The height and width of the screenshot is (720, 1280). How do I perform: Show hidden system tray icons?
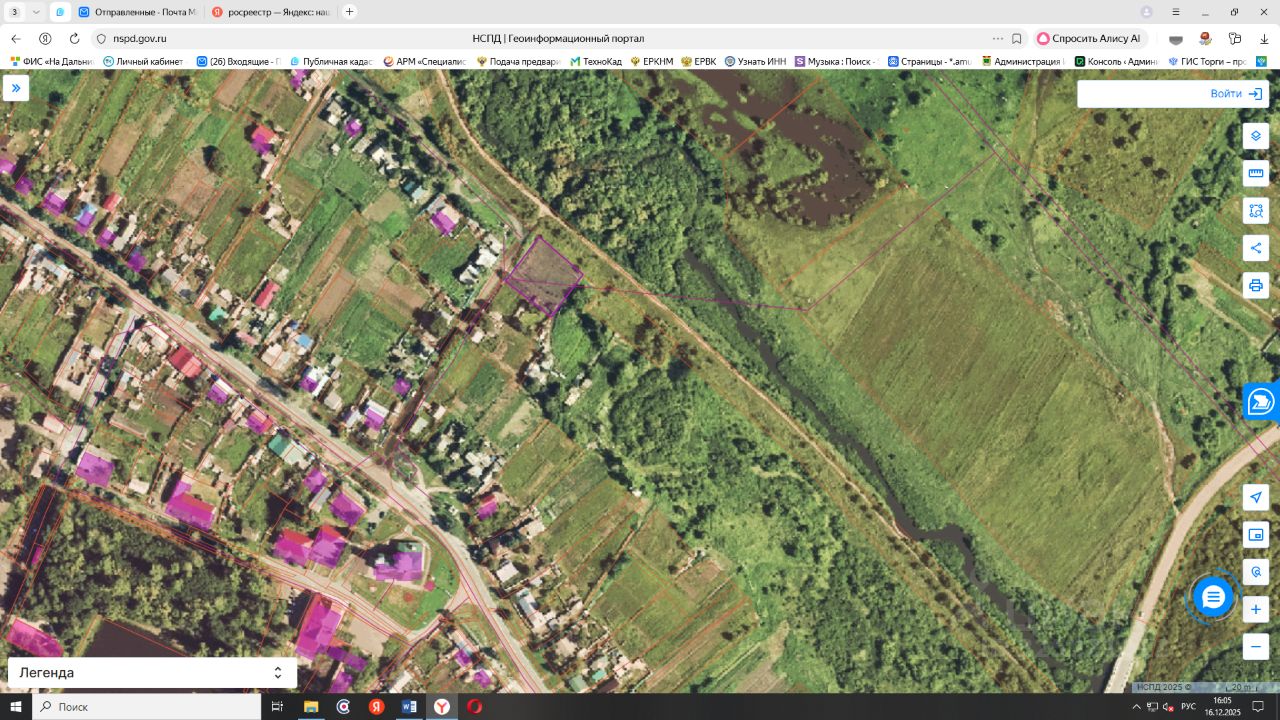coord(1136,706)
